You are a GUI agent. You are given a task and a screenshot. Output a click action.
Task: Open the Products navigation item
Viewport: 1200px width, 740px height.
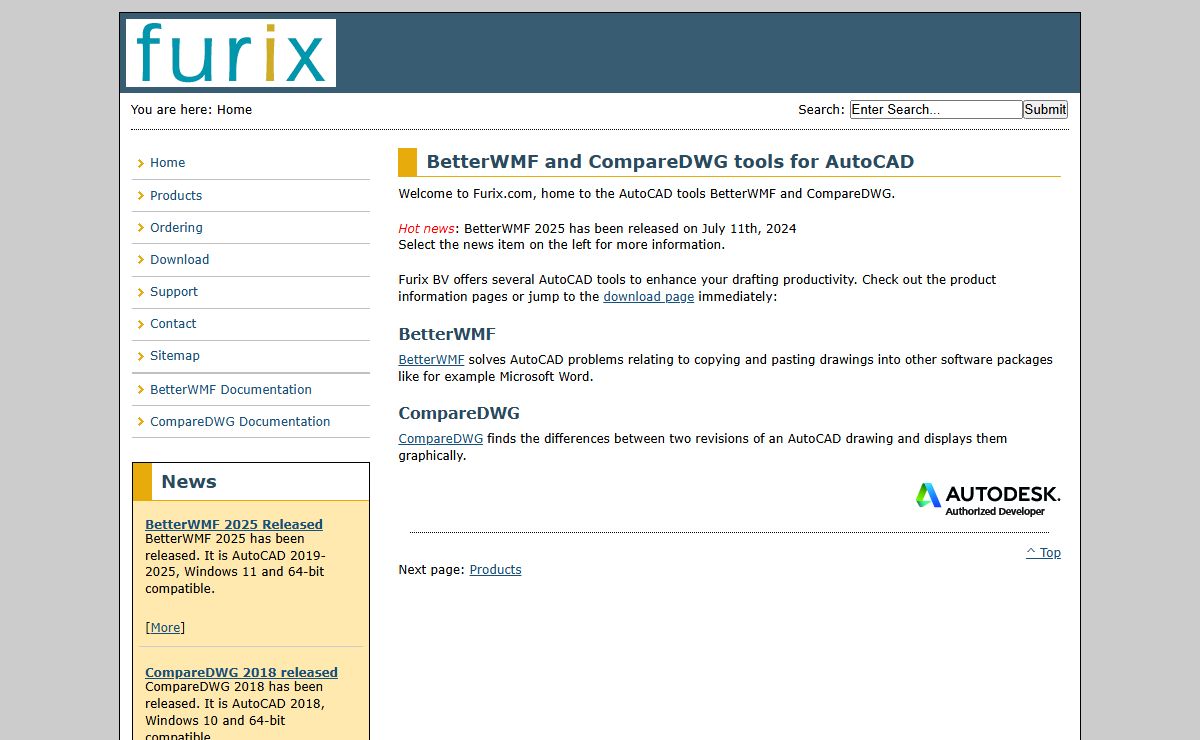[176, 195]
